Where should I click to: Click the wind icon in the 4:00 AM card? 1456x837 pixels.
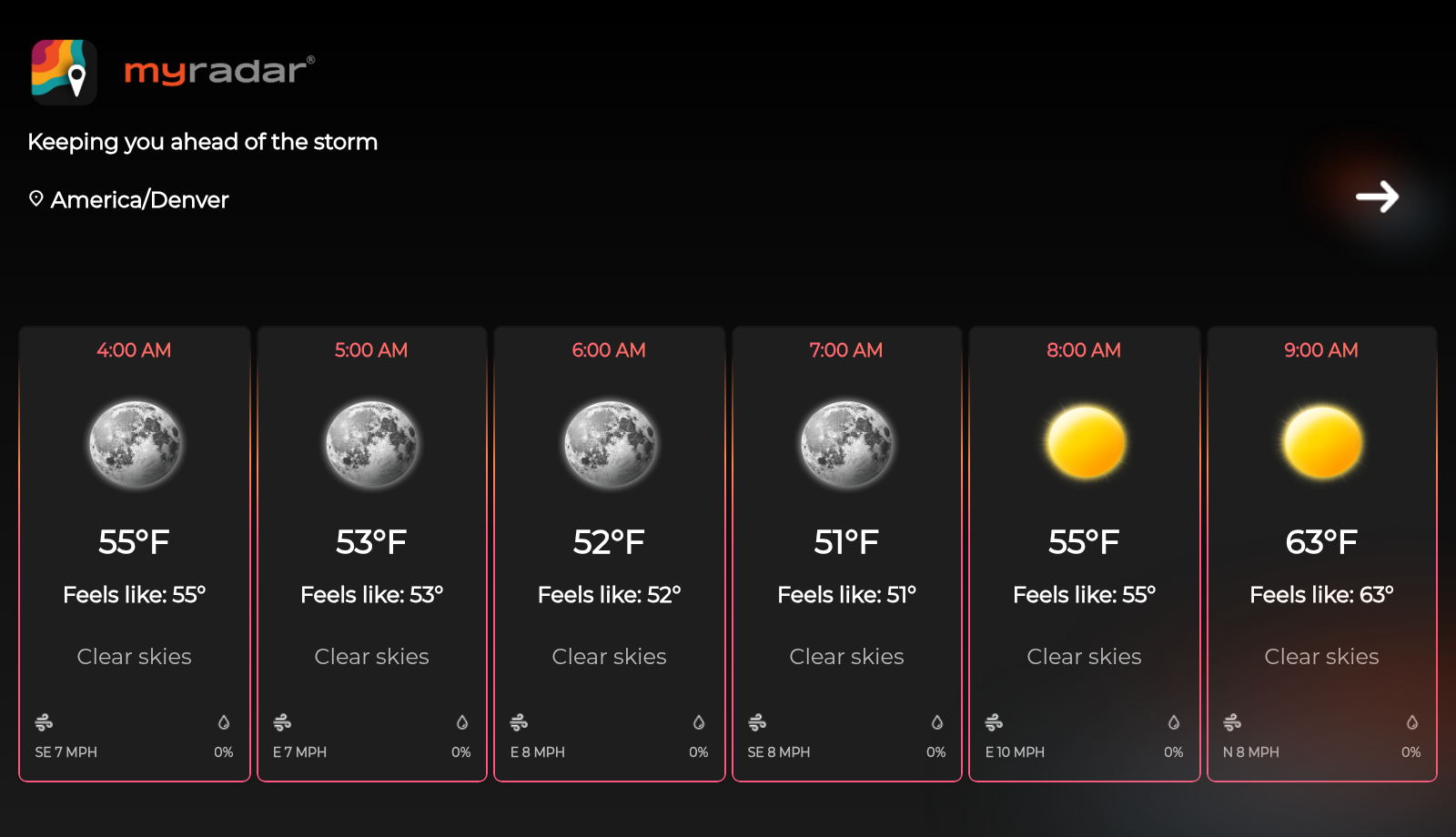tap(44, 722)
